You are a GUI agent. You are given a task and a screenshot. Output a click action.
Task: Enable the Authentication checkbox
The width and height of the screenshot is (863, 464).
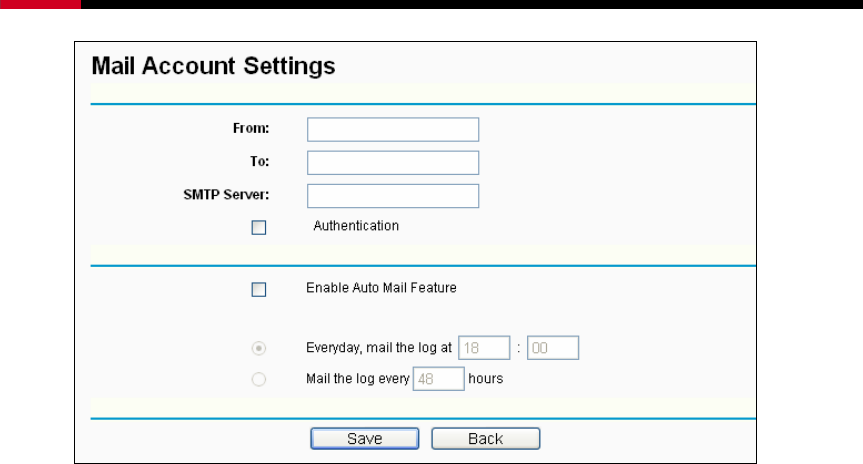[259, 227]
